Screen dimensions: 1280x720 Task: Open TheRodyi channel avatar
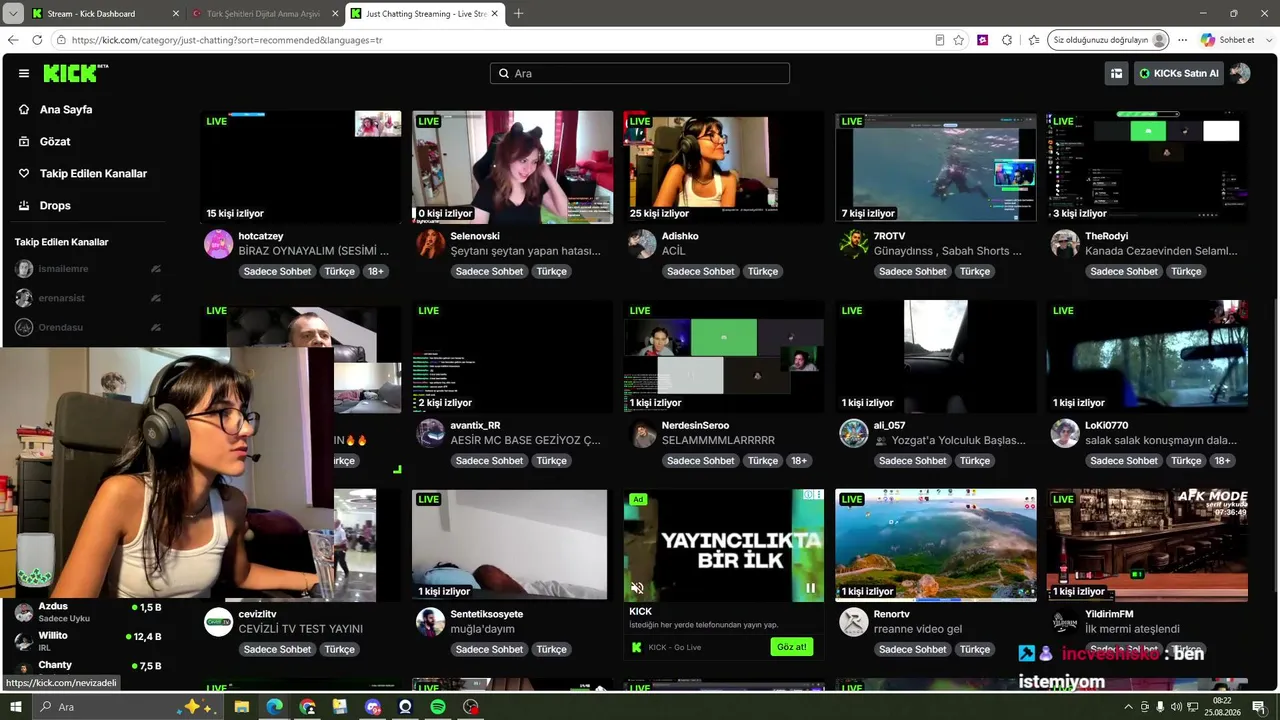click(1065, 244)
